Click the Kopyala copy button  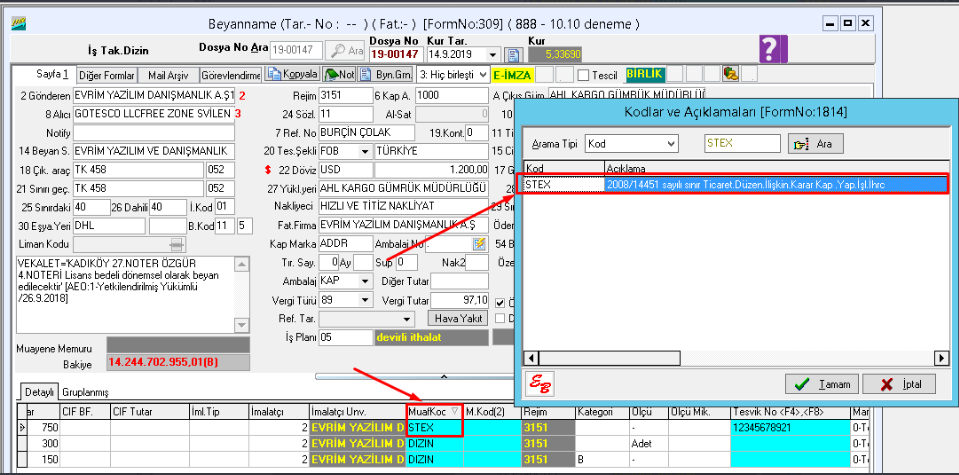(291, 74)
